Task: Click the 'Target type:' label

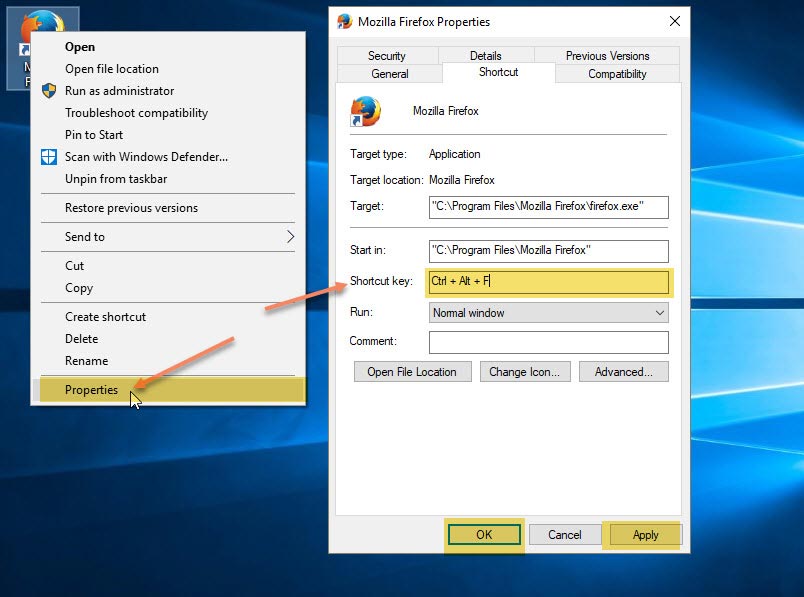Action: [378, 154]
